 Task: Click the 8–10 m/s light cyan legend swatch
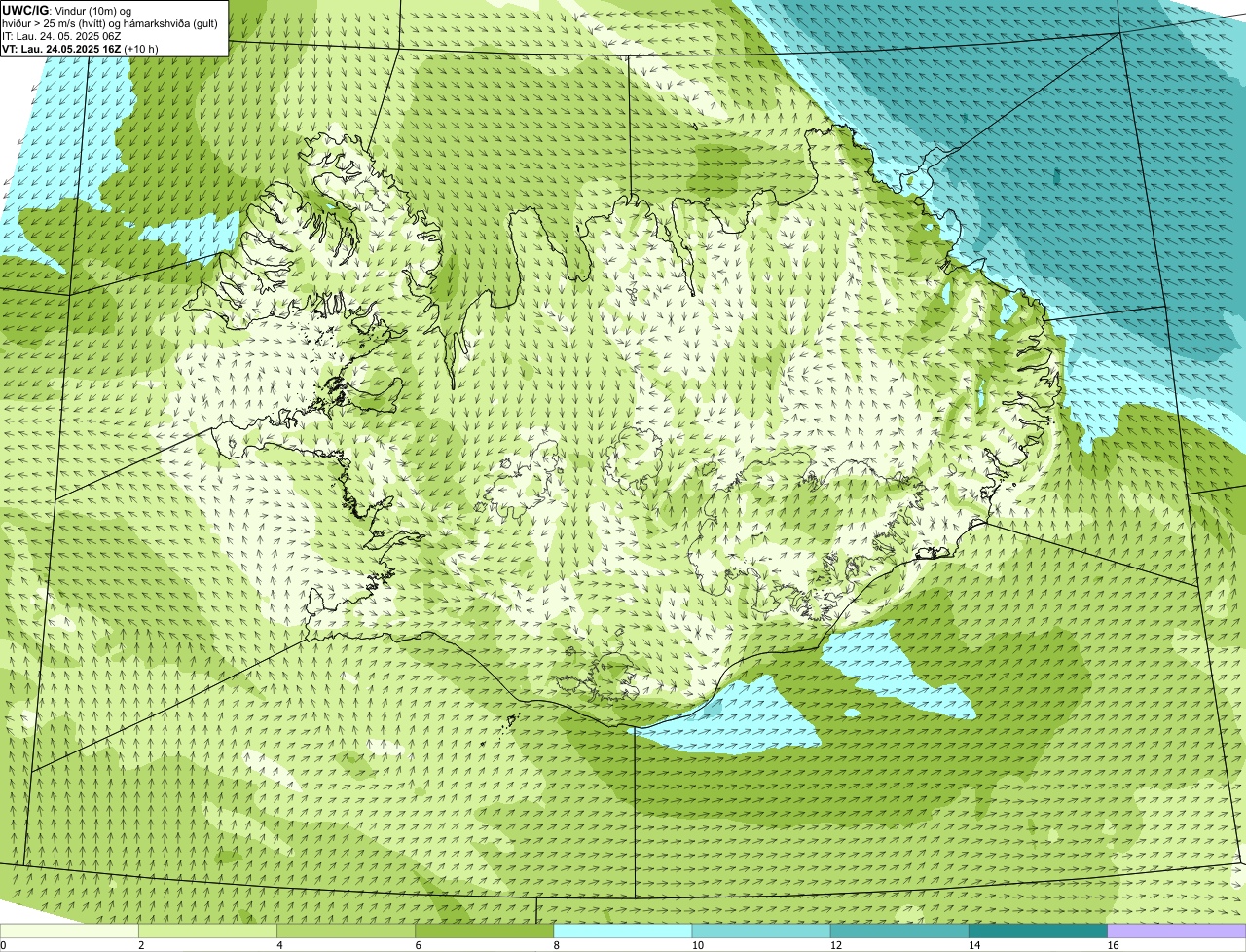[623, 932]
